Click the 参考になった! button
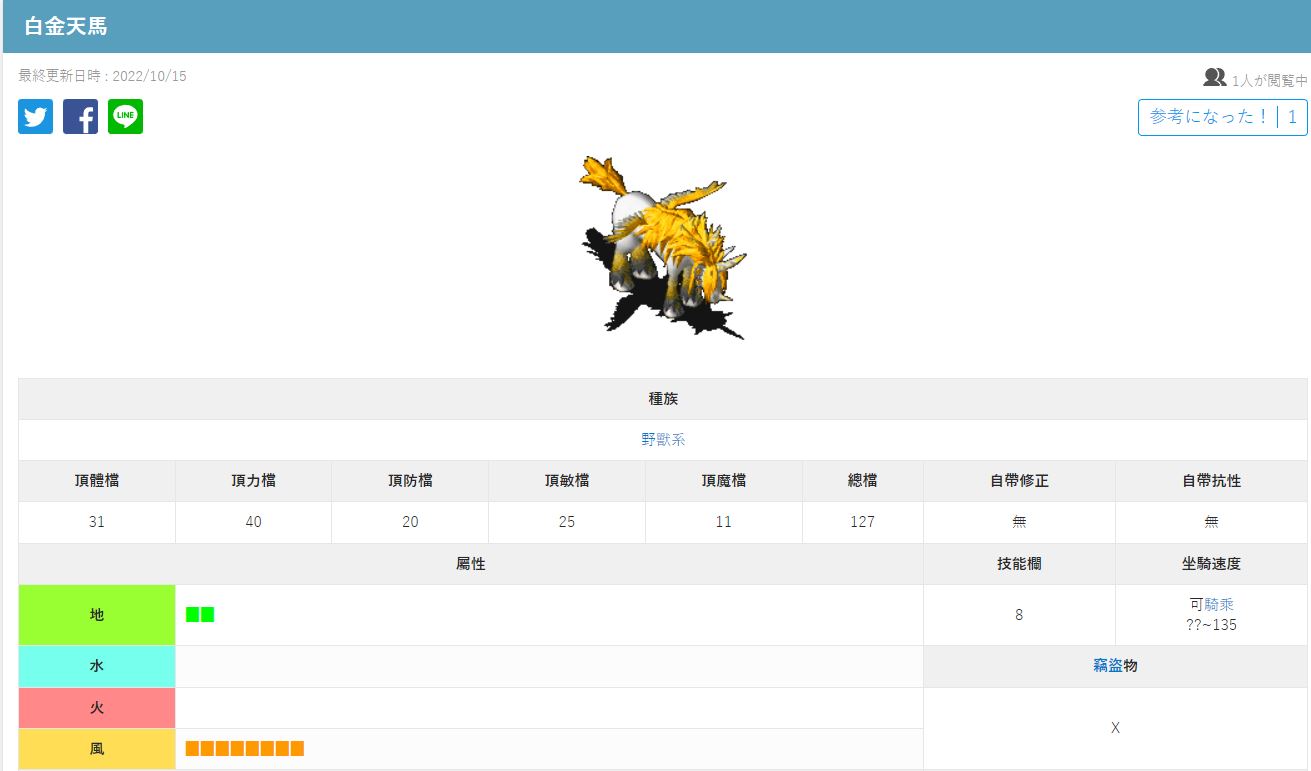 tap(1222, 117)
